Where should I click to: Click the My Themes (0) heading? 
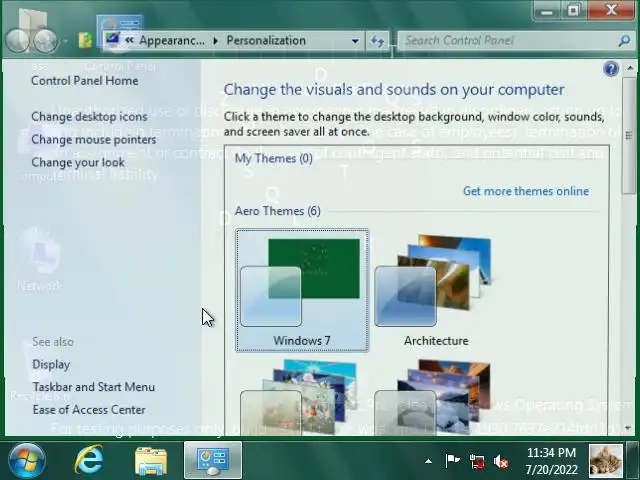[x=273, y=158]
